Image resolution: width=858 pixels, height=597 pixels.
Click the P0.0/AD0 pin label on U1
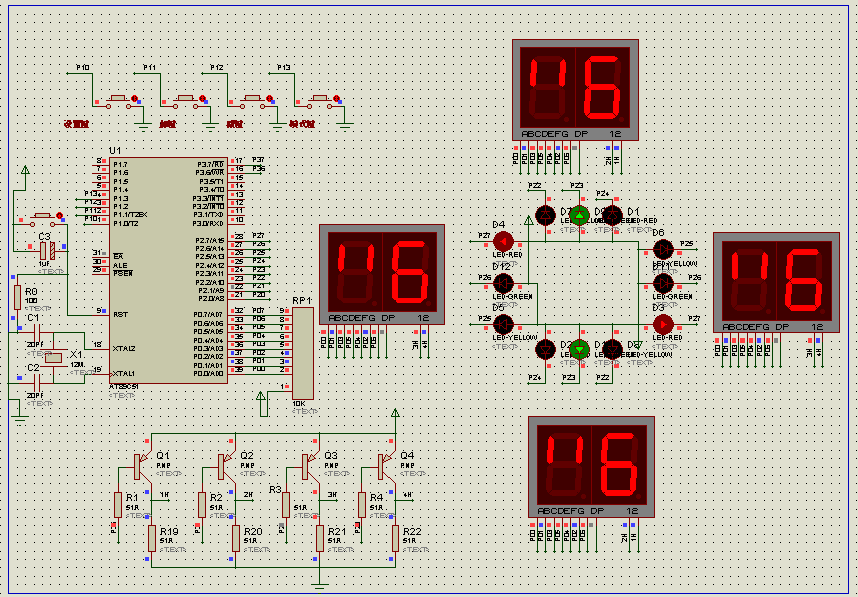point(208,373)
